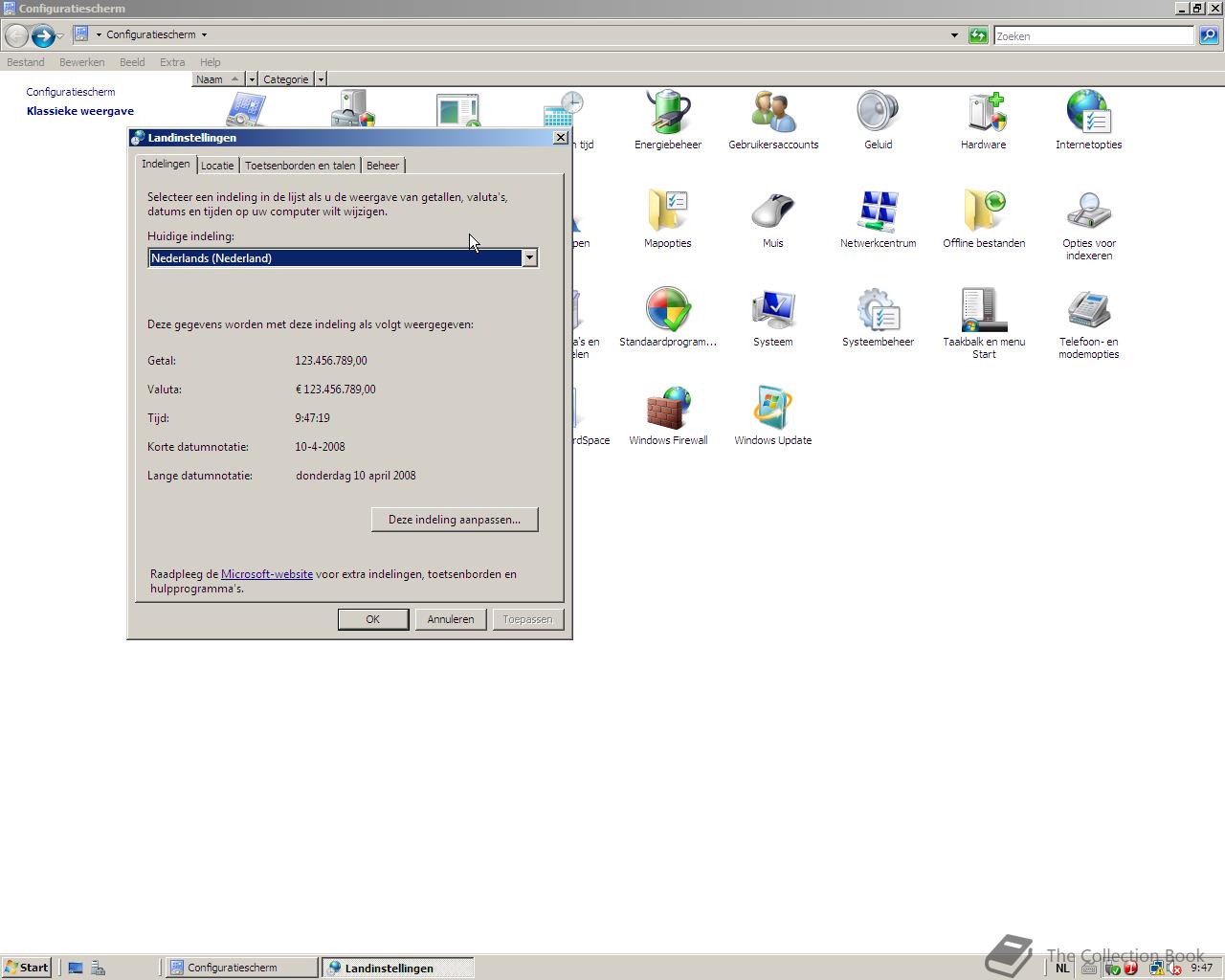The width and height of the screenshot is (1225, 980).
Task: Open the Netwerkcentrum icon
Action: click(x=878, y=211)
